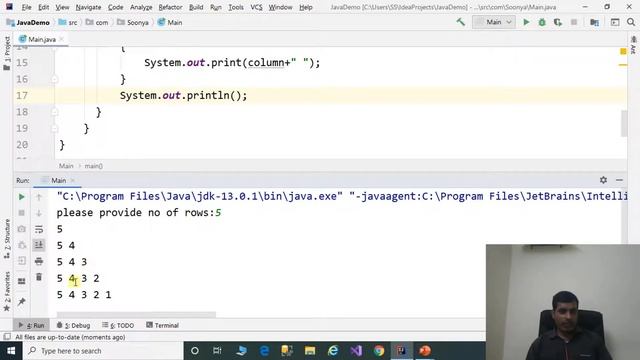
Task: Open the 1: Project side panel
Action: [x=7, y=53]
